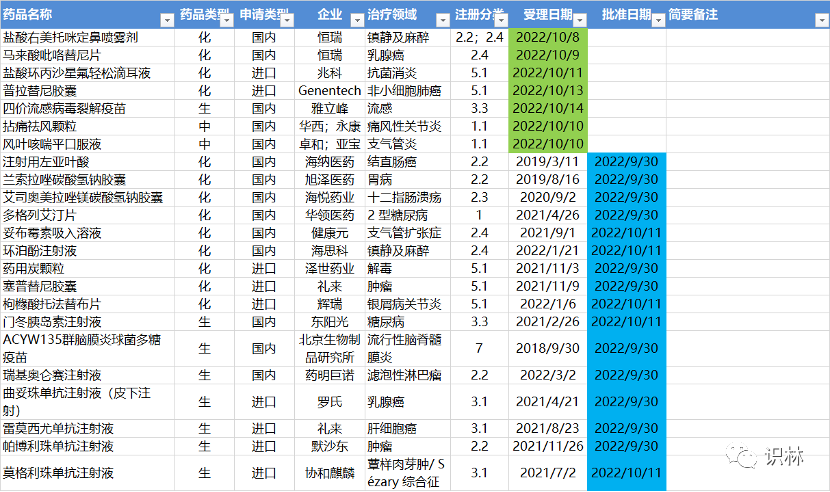
Task: Open the 治疗领域 filter dropdown
Action: click(442, 19)
